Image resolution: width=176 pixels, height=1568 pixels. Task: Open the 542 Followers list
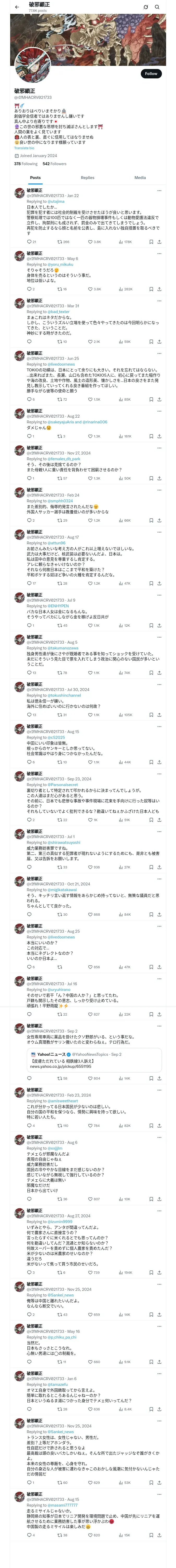pos(54,164)
